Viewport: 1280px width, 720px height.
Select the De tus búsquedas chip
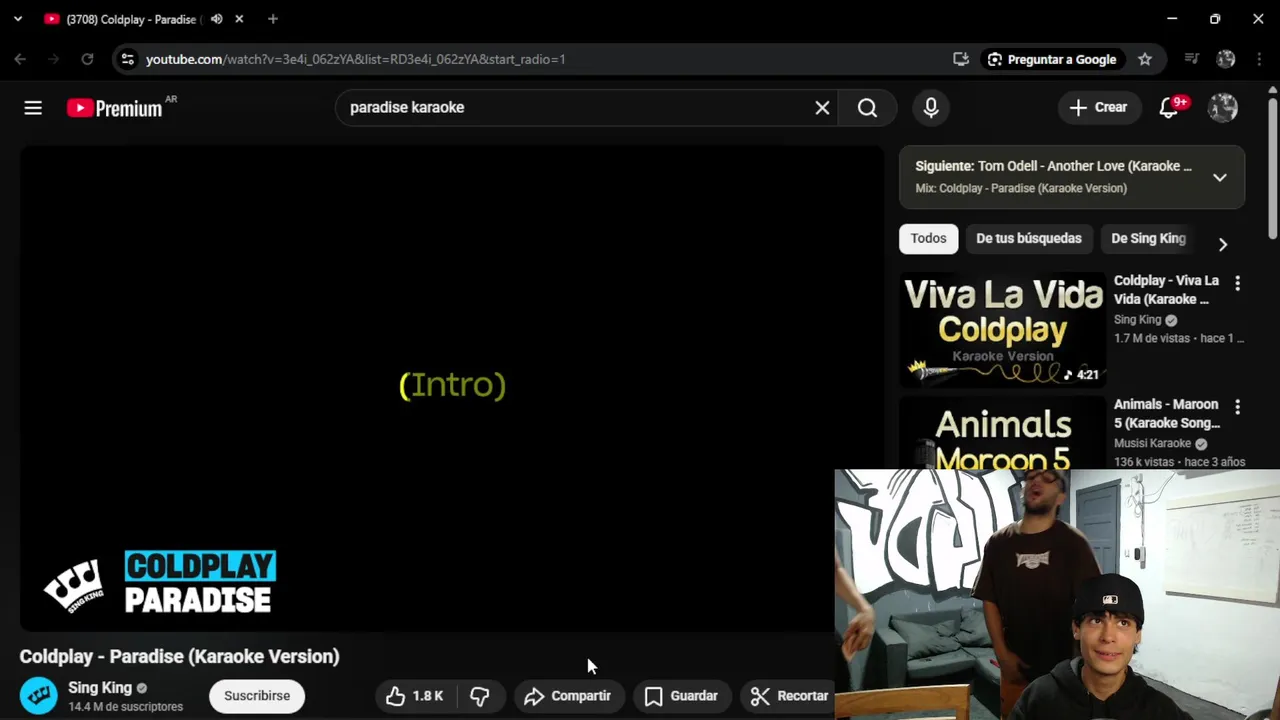click(1029, 239)
